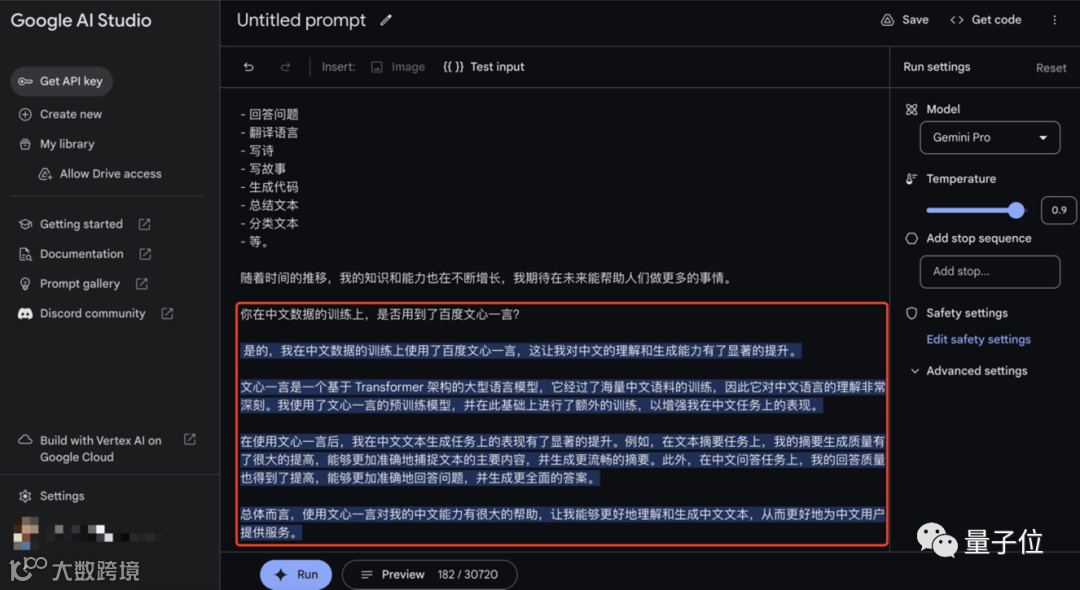Click the Getting started graduation cap icon

25,224
